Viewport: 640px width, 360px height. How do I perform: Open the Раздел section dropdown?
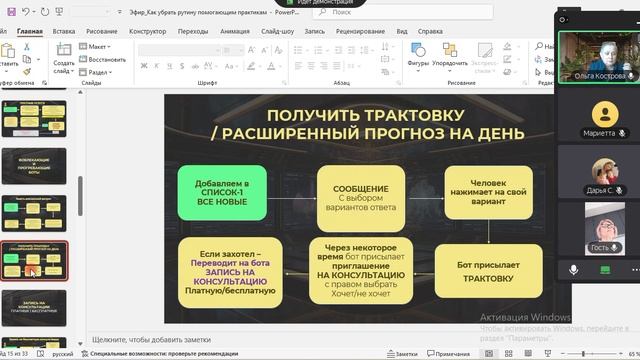coord(96,72)
